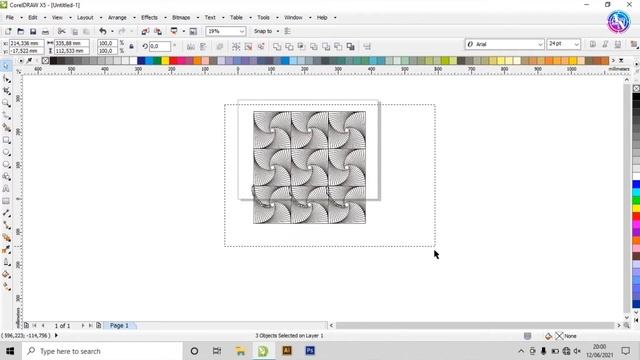Create a new document
Viewport: 640px width, 360px height.
click(8, 31)
